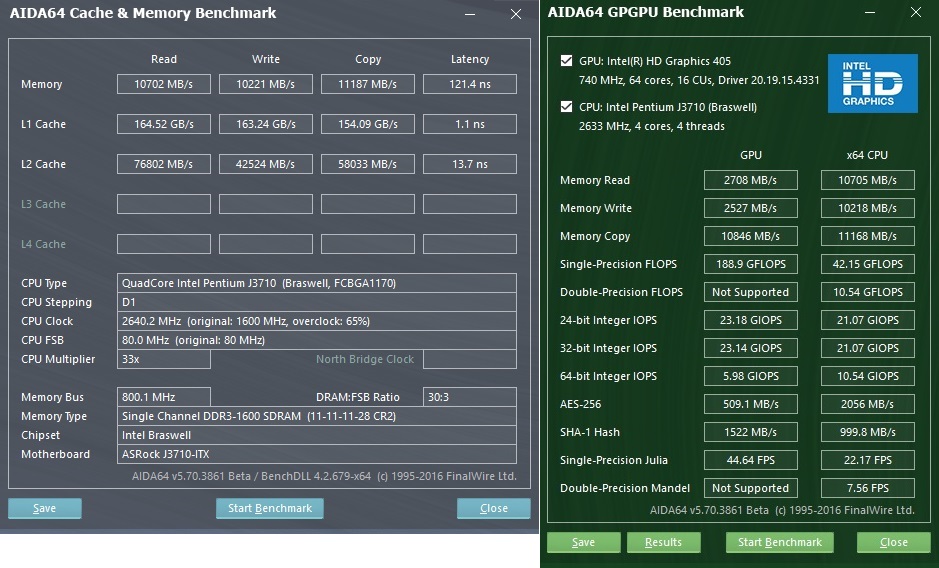Click the Memory Bus value 800.1 MHz

point(163,397)
